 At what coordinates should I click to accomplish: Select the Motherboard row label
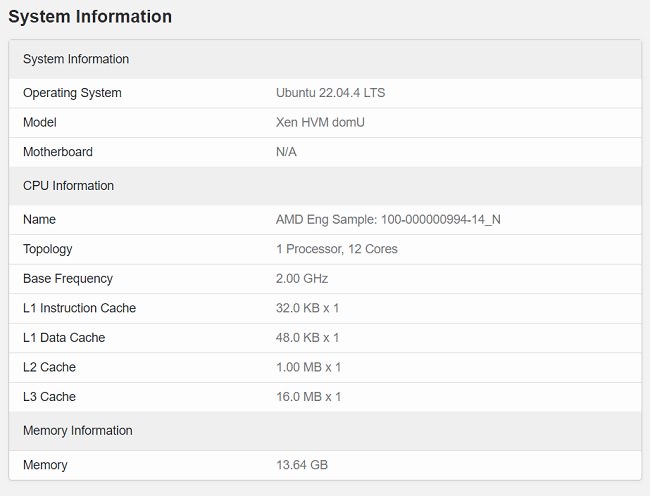tap(58, 152)
